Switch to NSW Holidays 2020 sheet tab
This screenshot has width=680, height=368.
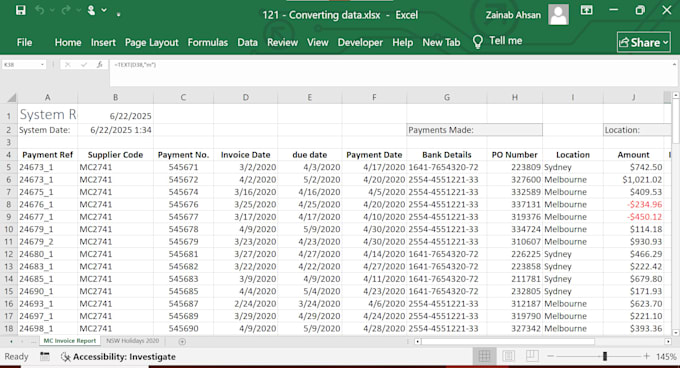(x=133, y=341)
